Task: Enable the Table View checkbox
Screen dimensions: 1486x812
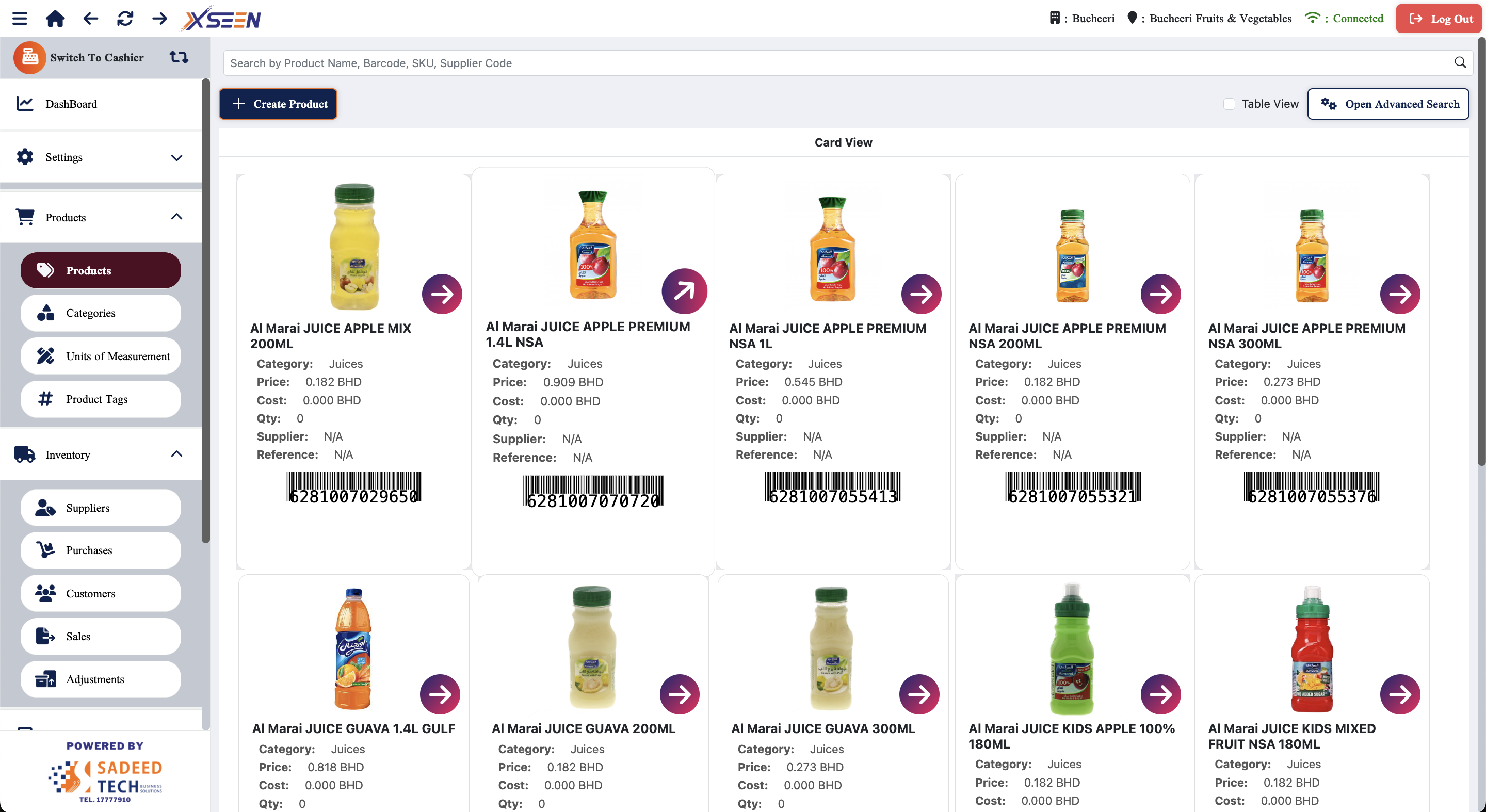Action: pyautogui.click(x=1229, y=104)
